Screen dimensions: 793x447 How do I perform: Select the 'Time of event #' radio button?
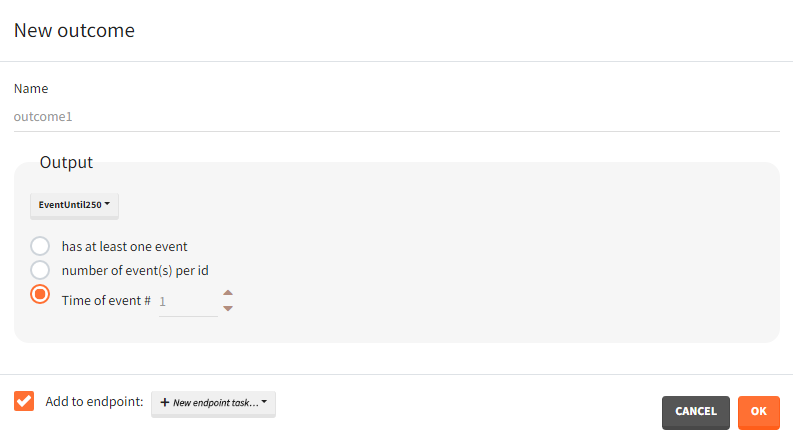[40, 295]
